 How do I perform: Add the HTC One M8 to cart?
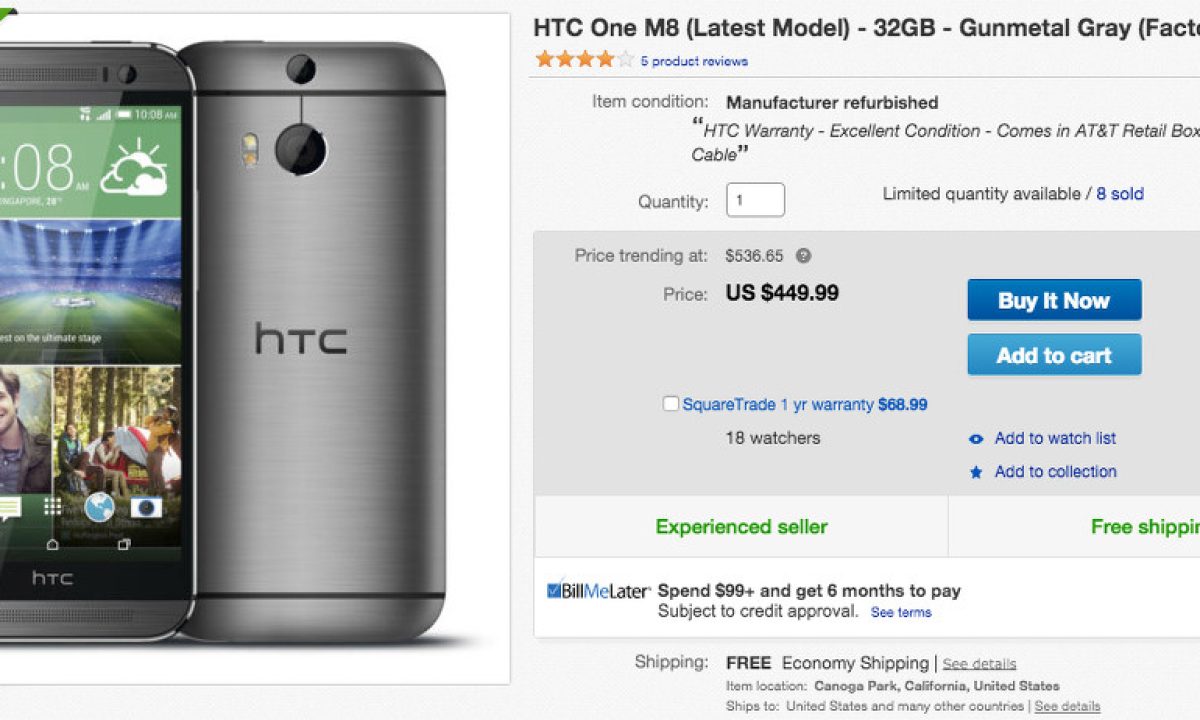[x=1054, y=355]
